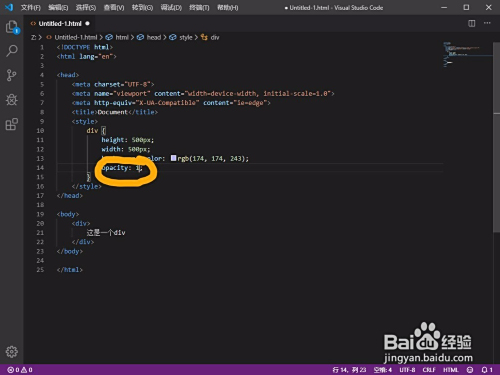Change the HTML language mode in status bar

pyautogui.click(x=451, y=370)
